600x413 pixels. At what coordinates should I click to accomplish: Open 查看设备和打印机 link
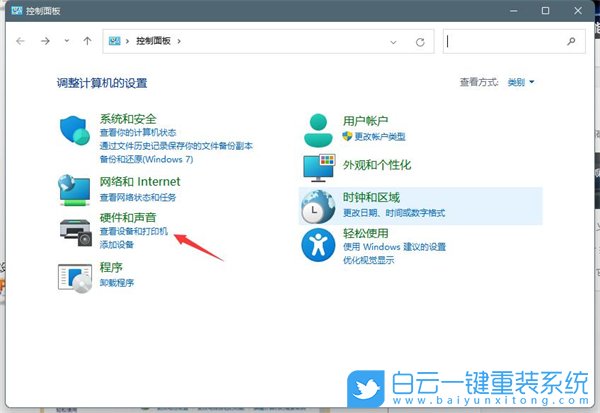pyautogui.click(x=134, y=231)
